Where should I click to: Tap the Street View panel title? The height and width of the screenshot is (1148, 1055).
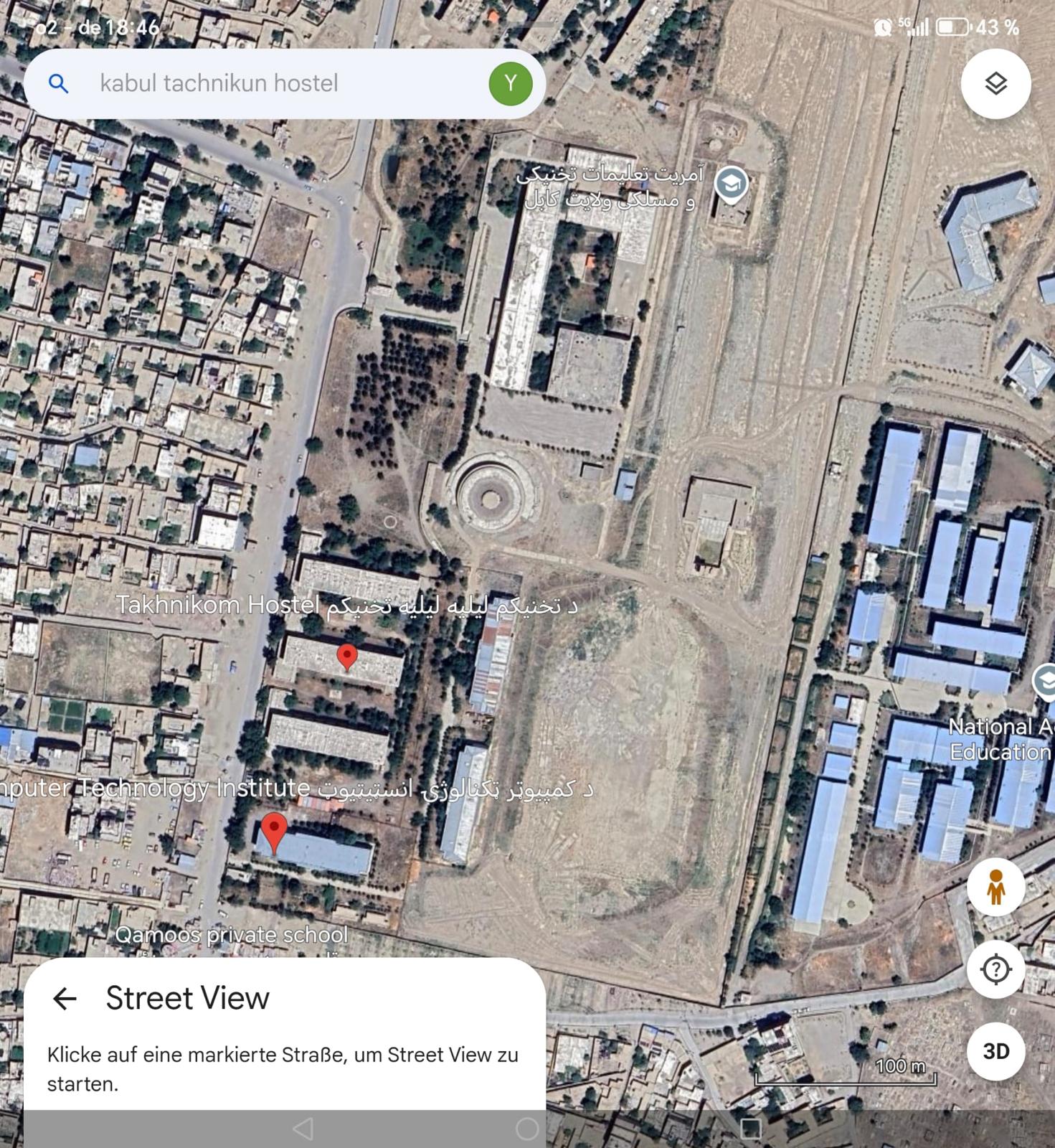pyautogui.click(x=188, y=998)
